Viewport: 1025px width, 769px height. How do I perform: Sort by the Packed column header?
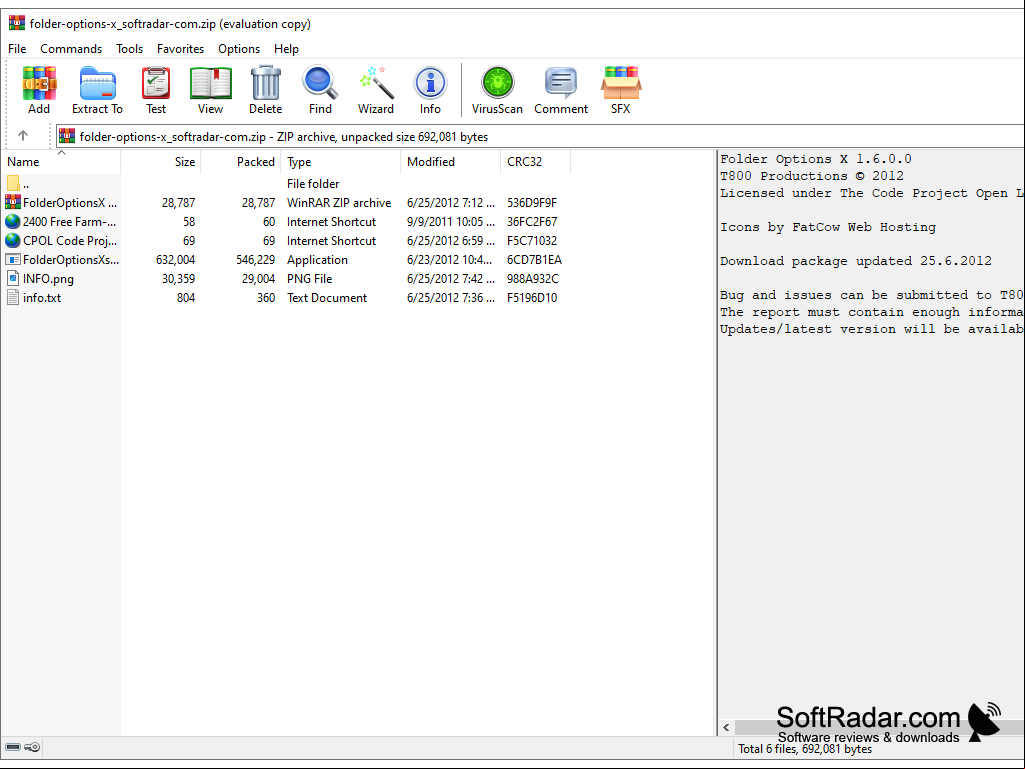241,162
